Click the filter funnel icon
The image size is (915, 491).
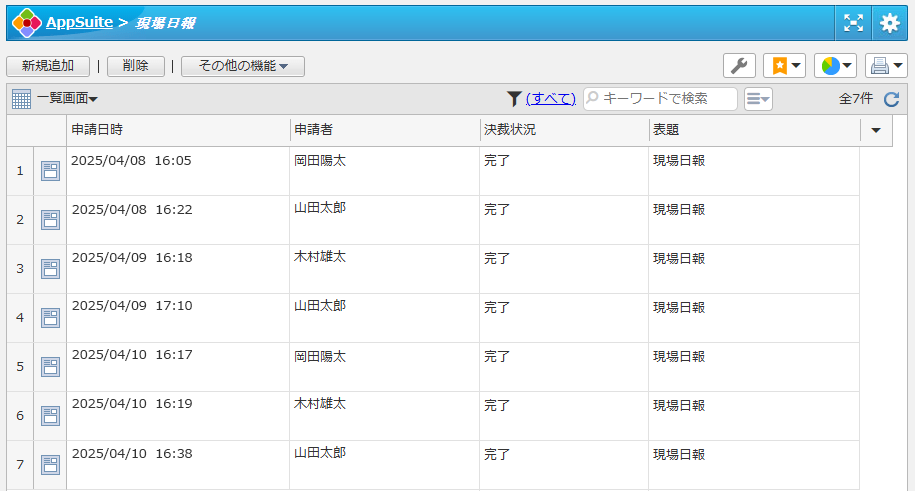tap(514, 98)
